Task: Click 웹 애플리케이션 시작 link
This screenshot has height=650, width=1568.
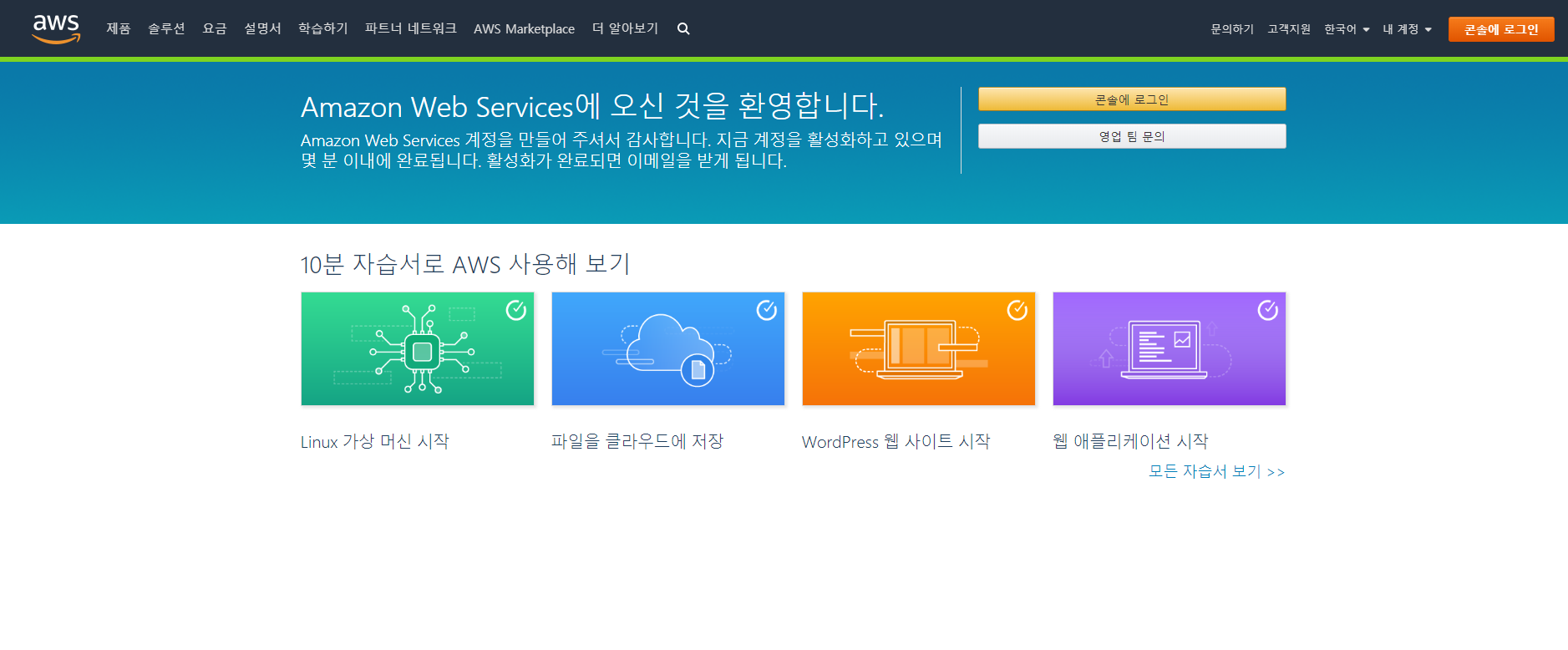Action: pos(1130,441)
